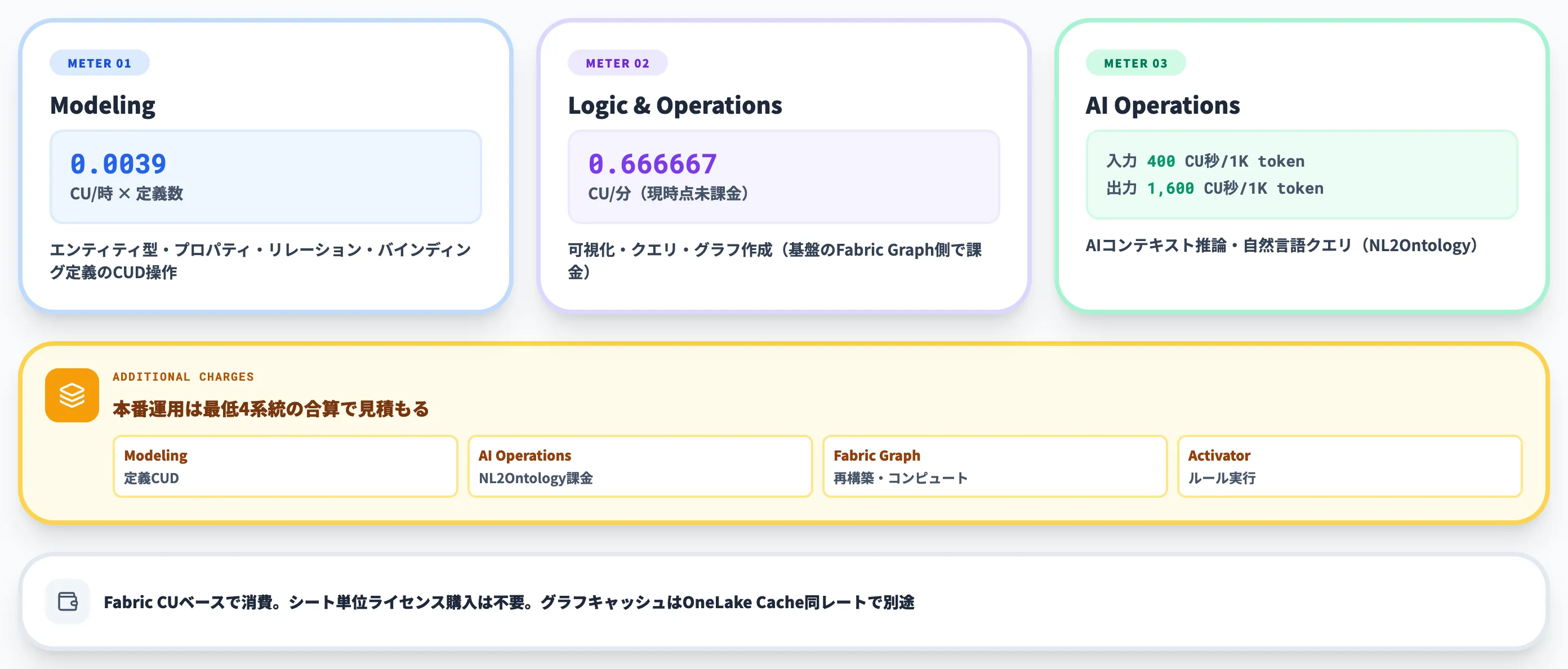The height and width of the screenshot is (669, 1568).
Task: Click the AI Operations NL2Ontology課金 tile
Action: coord(639,466)
